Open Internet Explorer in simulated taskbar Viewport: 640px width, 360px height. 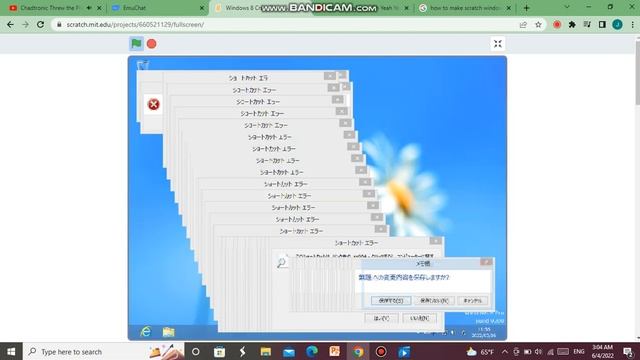point(146,331)
